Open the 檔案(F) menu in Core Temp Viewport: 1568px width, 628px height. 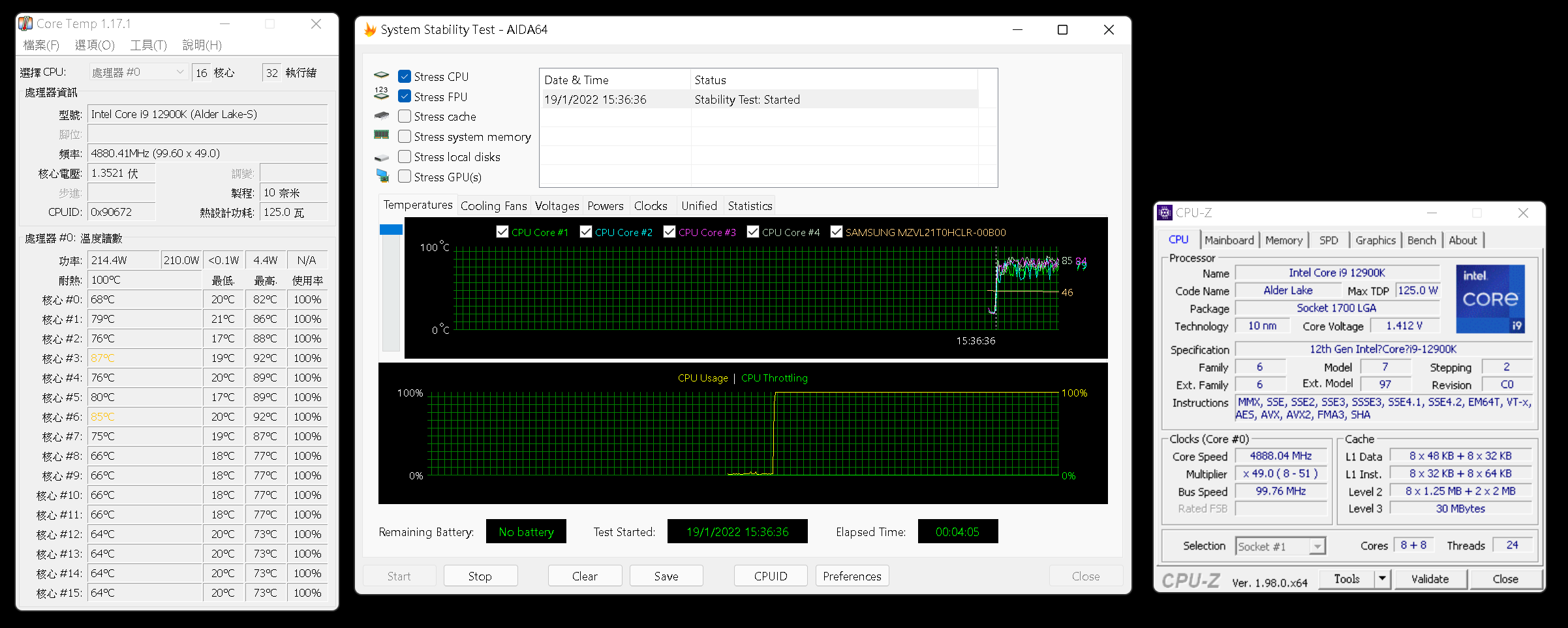coord(41,45)
